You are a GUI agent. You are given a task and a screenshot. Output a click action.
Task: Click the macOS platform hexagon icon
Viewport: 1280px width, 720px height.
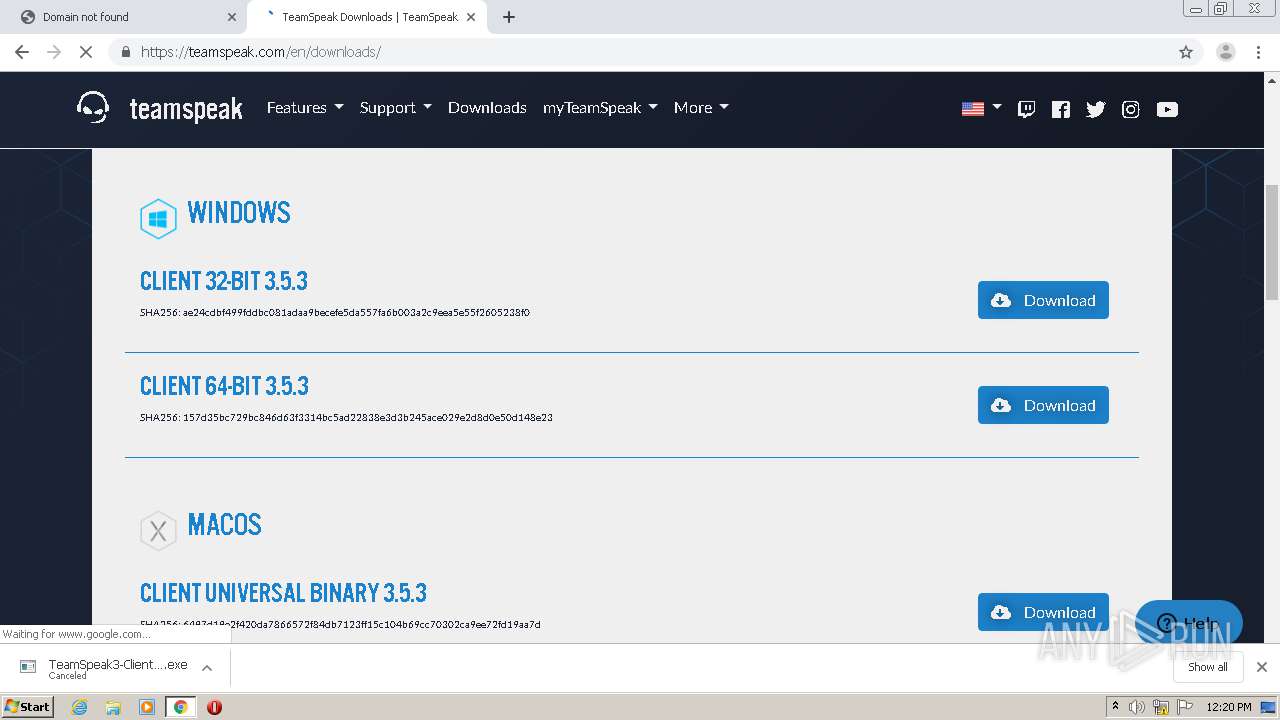click(158, 531)
